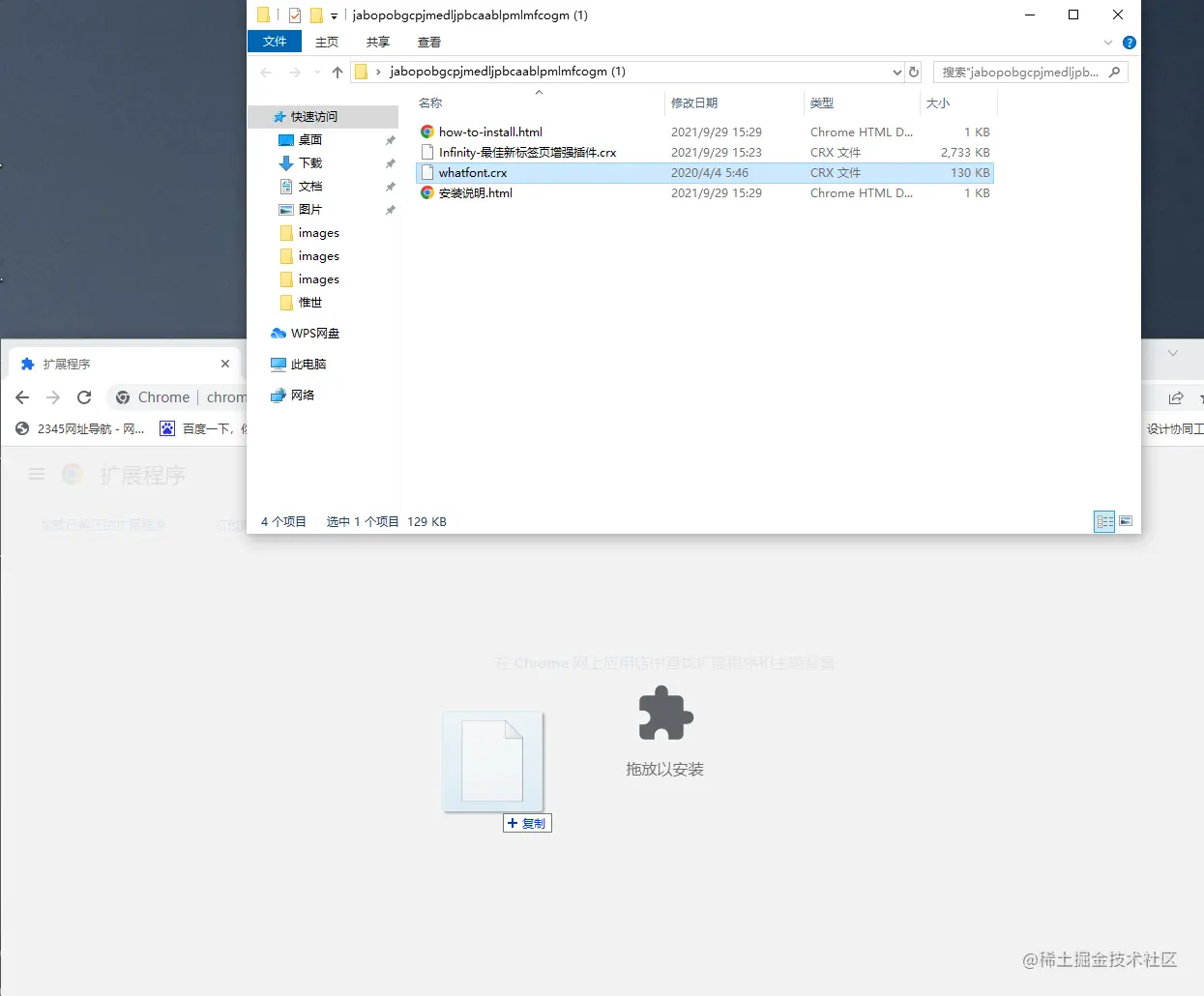Click the 下载 pin icon
The height and width of the screenshot is (996, 1204).
tap(391, 163)
